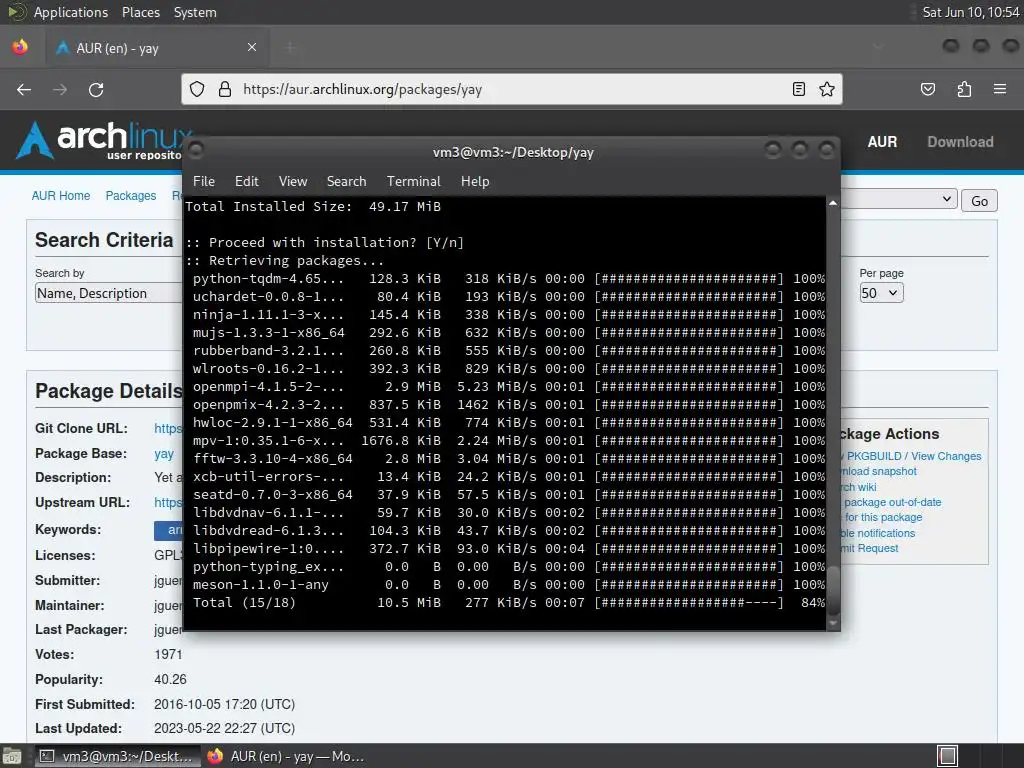1024x768 pixels.
Task: Click the terminal scroll down arrow
Action: [x=833, y=624]
